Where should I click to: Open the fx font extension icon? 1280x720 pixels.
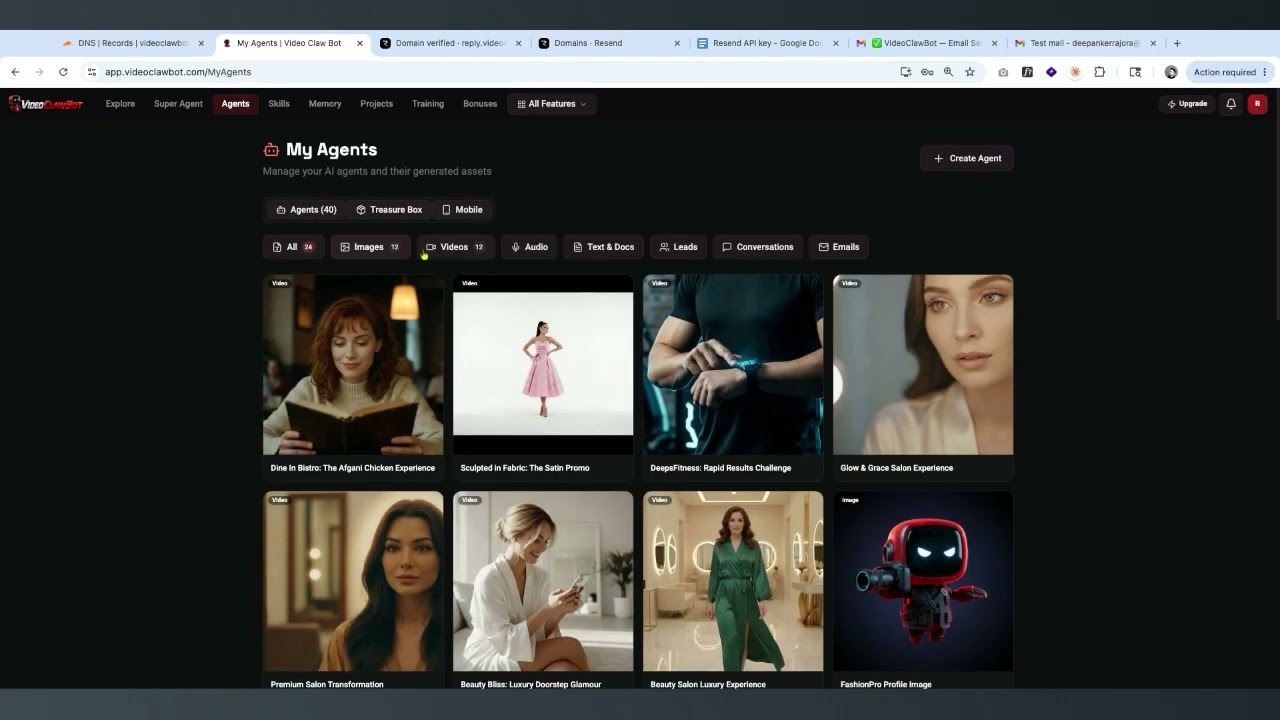tap(1027, 72)
